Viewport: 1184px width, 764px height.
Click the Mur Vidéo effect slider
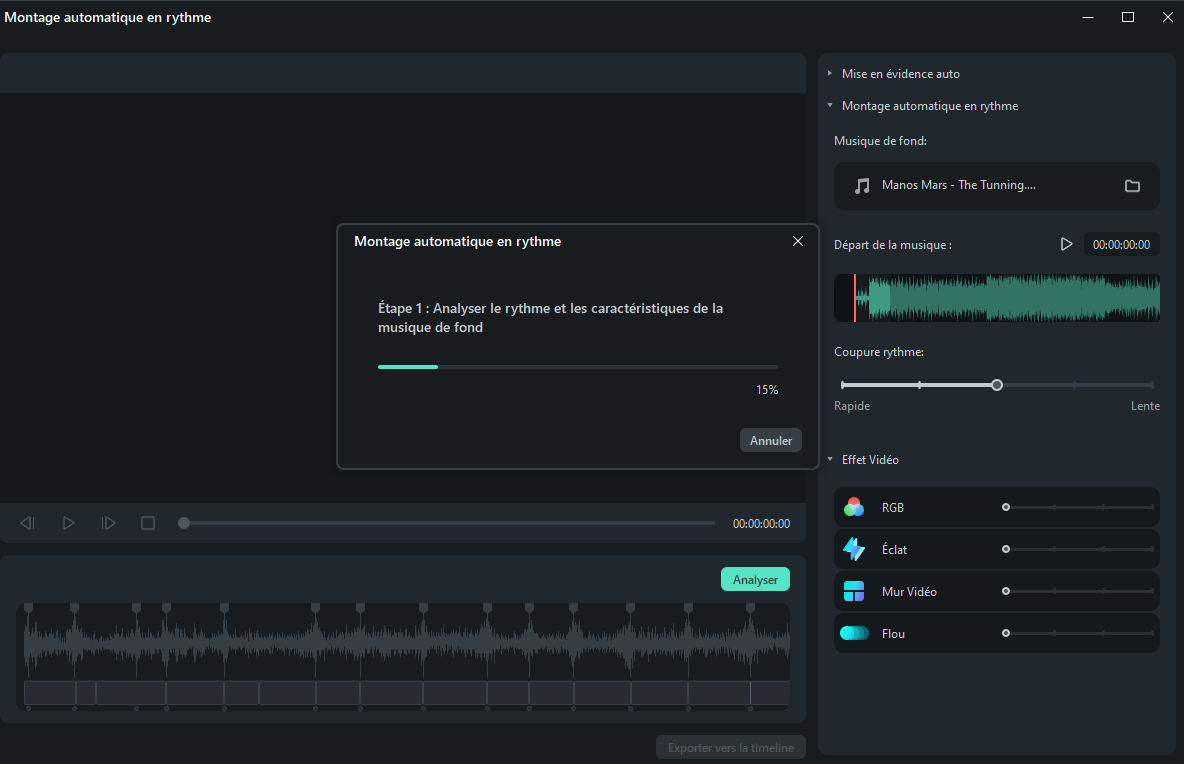click(x=1078, y=591)
